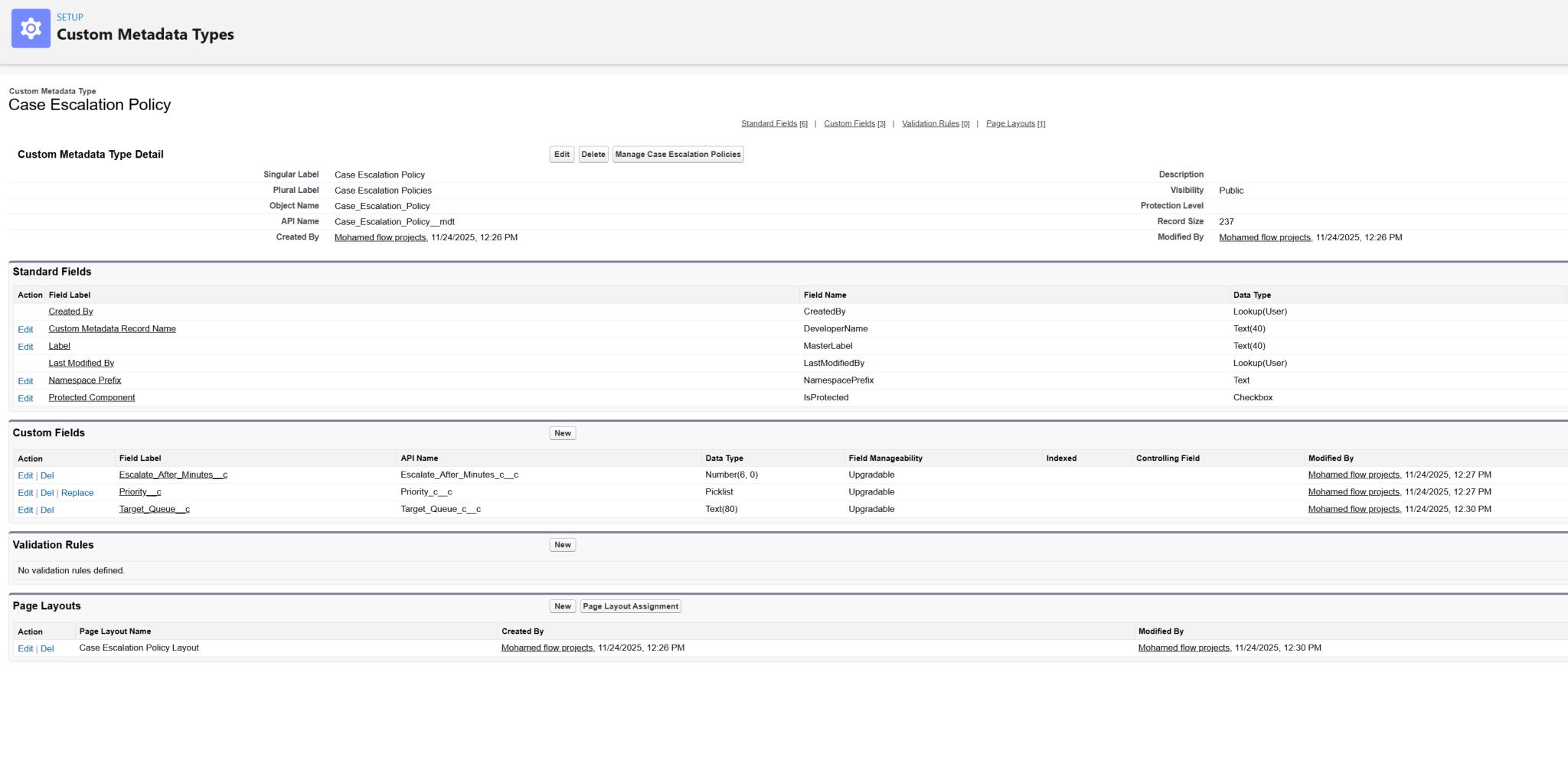Open page layout Created By user link

click(547, 648)
